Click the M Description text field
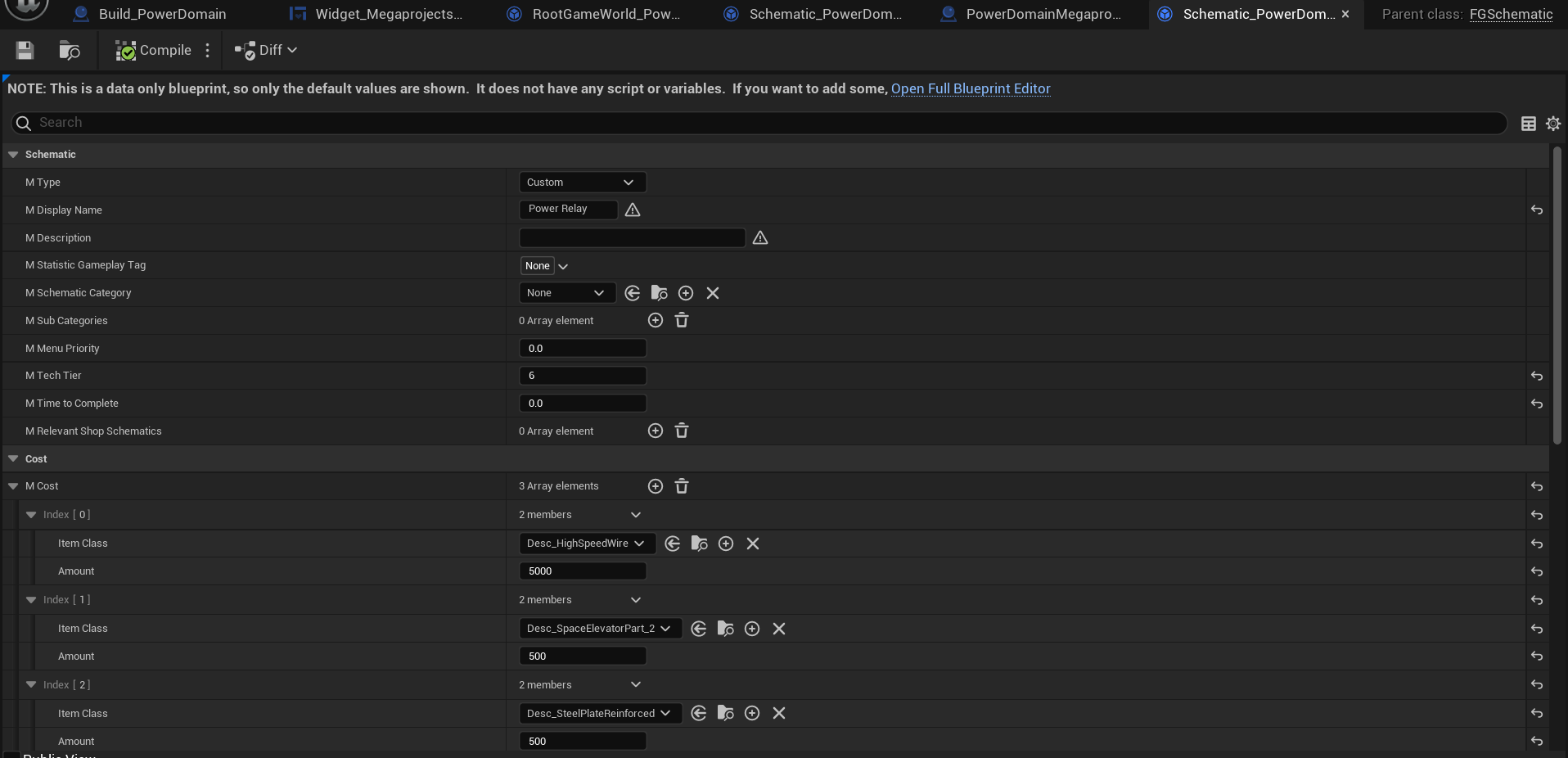Viewport: 1568px width, 758px height. click(632, 238)
